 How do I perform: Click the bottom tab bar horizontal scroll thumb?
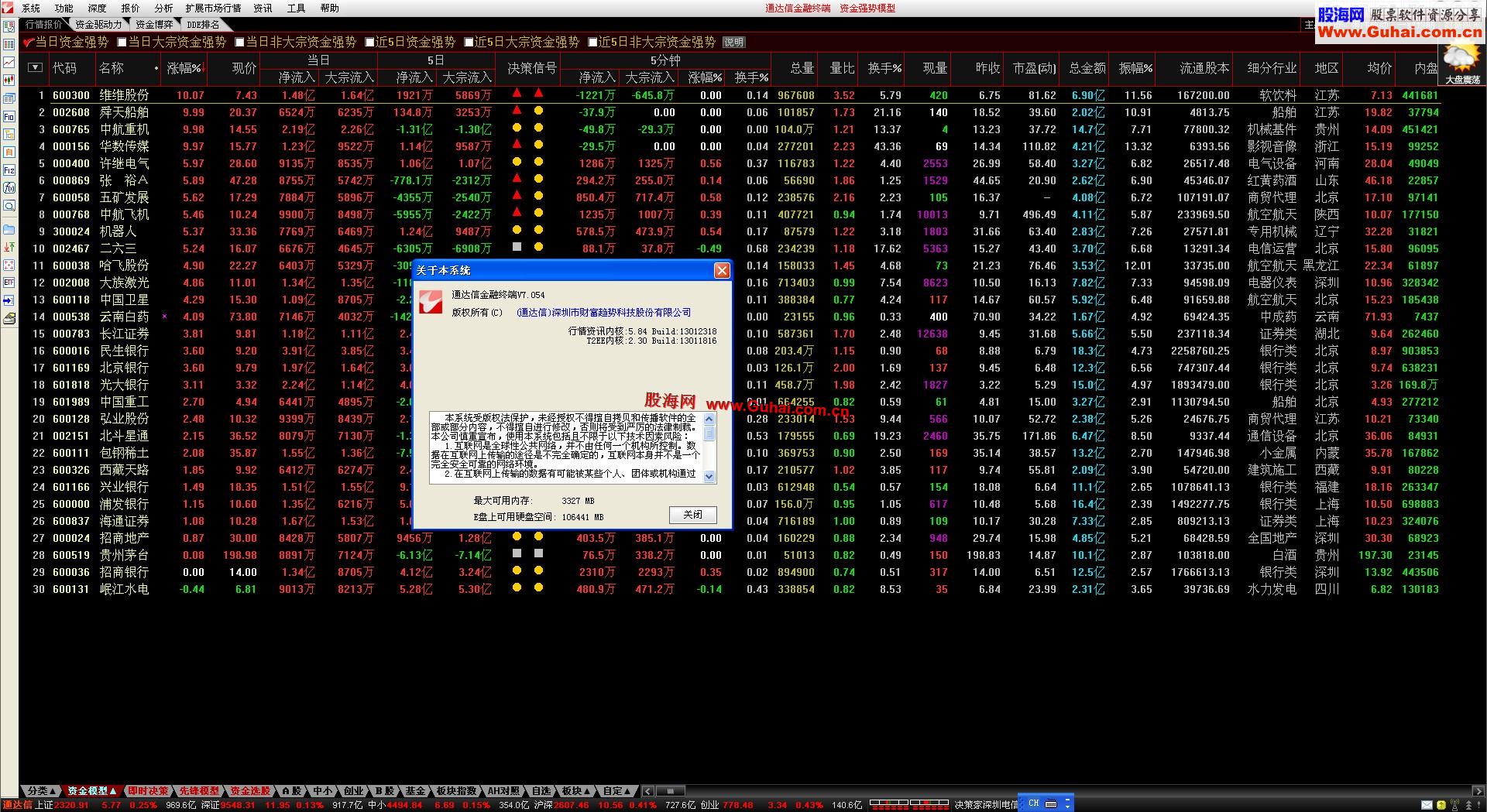point(671,791)
